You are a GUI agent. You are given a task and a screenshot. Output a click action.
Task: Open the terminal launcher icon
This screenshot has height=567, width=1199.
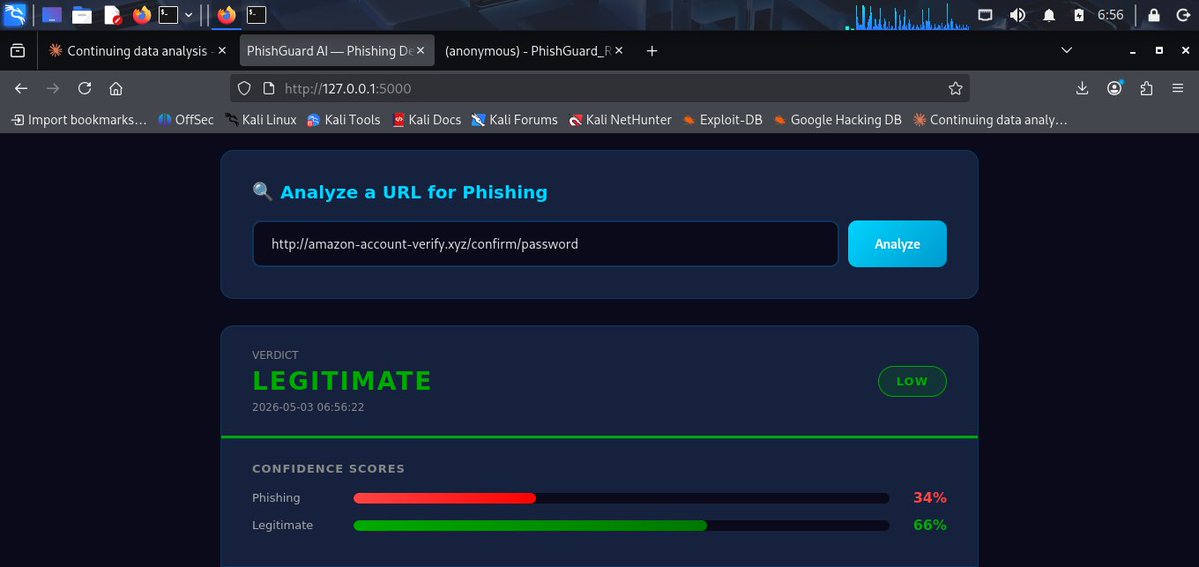(167, 15)
